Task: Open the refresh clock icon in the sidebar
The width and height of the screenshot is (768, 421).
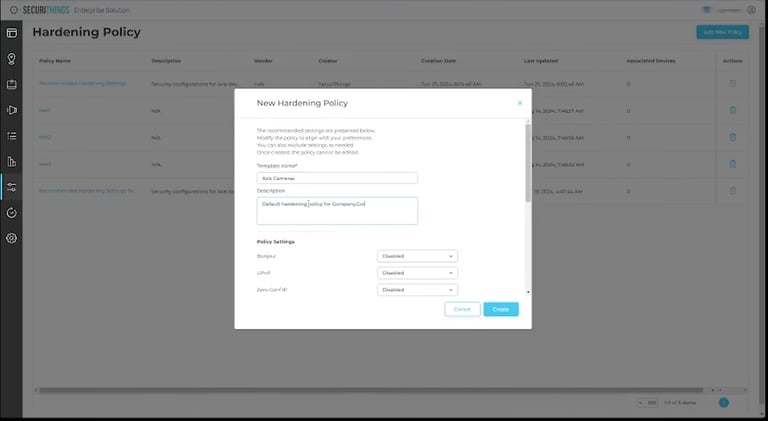Action: [11, 213]
